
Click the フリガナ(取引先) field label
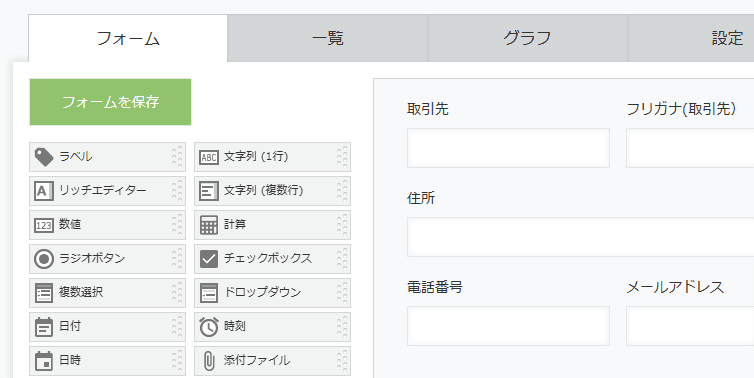(681, 109)
